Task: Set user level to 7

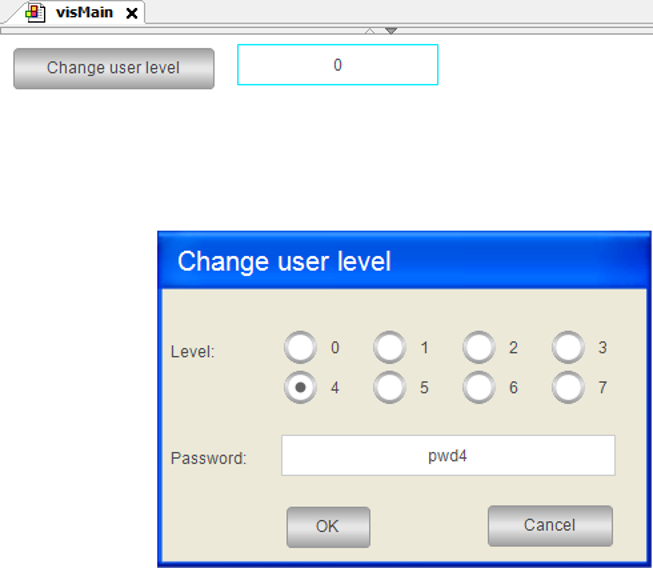Action: coord(568,387)
